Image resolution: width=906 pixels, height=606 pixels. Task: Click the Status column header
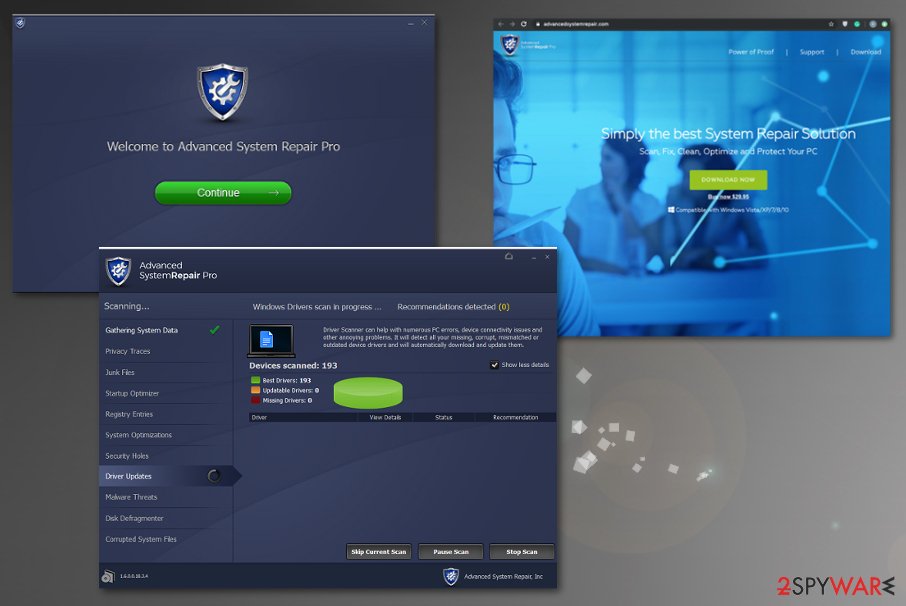coord(444,417)
